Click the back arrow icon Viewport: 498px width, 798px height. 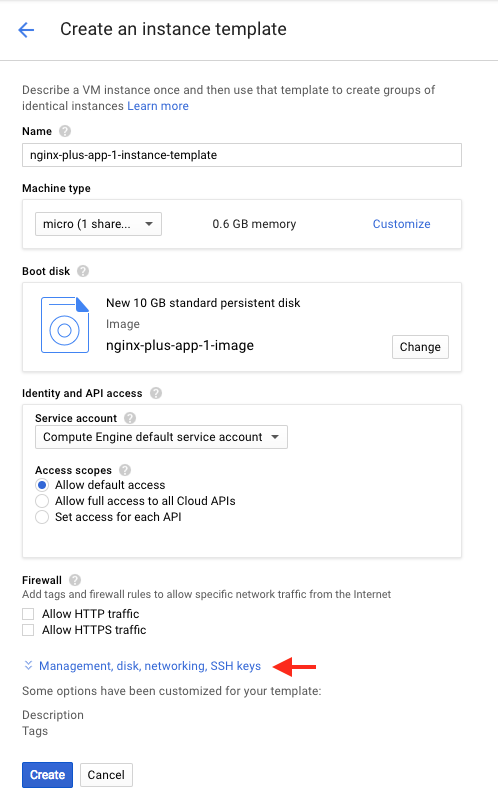click(x=26, y=30)
